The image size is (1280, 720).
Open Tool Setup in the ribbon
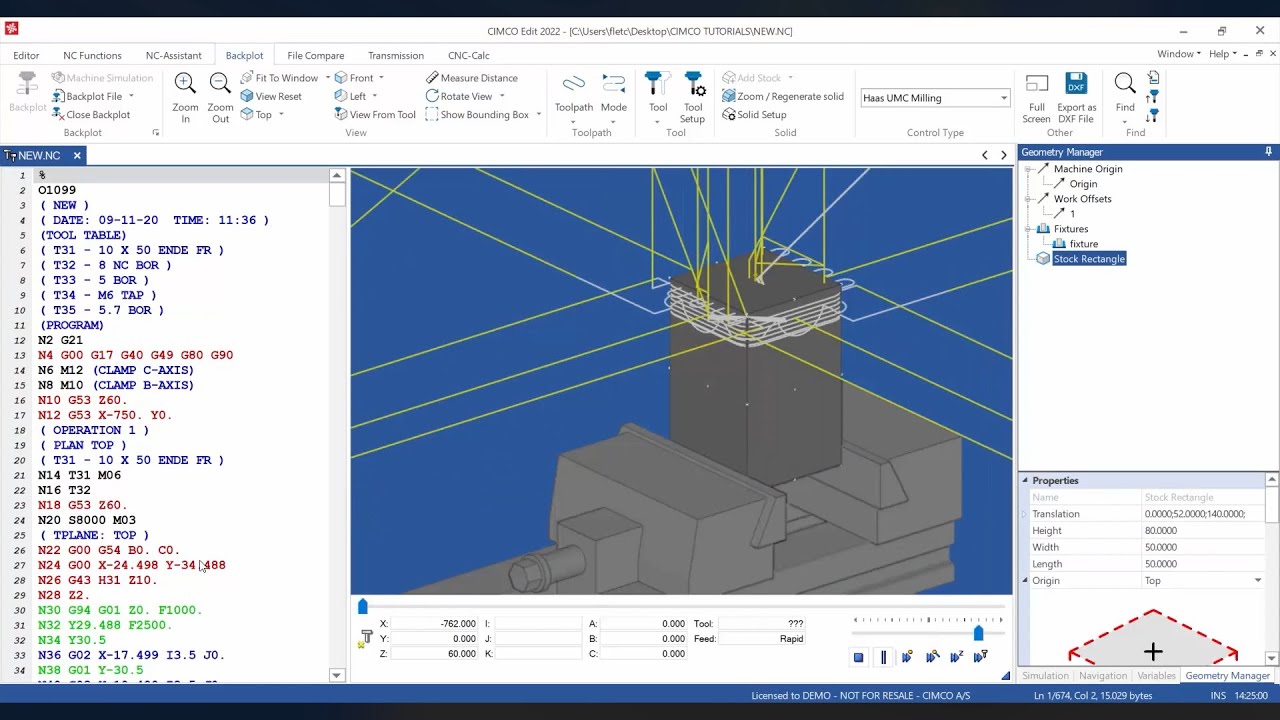pyautogui.click(x=693, y=96)
